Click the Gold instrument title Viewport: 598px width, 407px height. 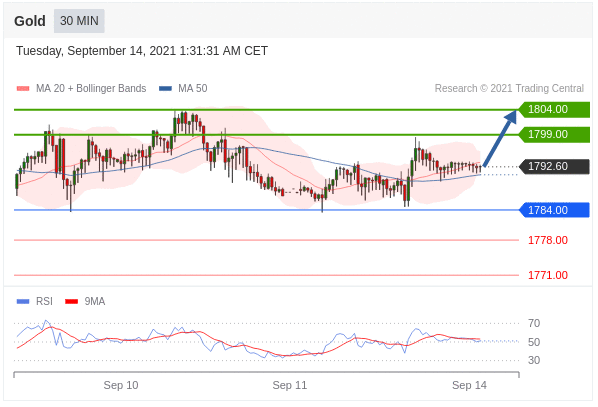click(x=30, y=21)
